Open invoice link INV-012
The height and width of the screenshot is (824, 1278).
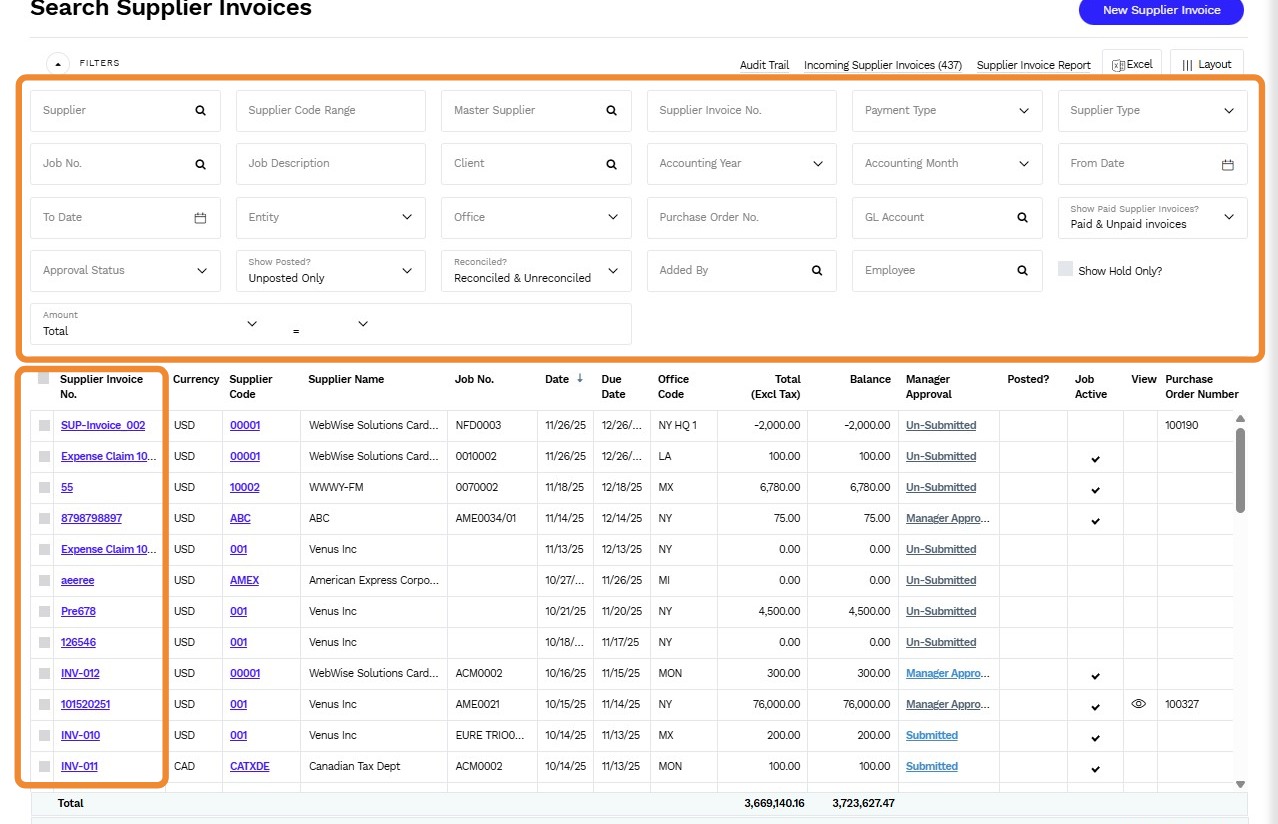tap(80, 674)
